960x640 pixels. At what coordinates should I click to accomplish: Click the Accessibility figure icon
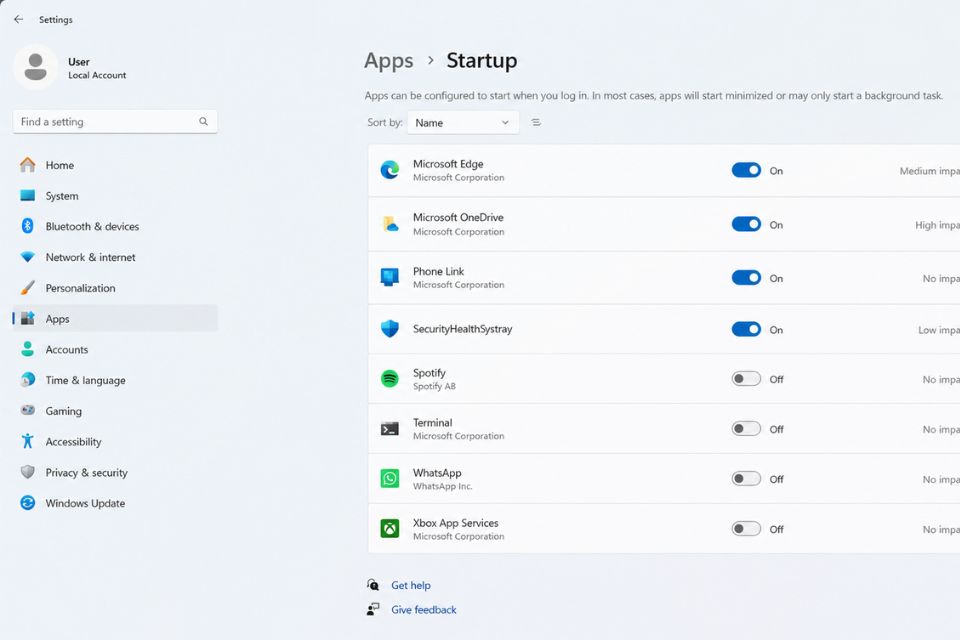pos(28,441)
